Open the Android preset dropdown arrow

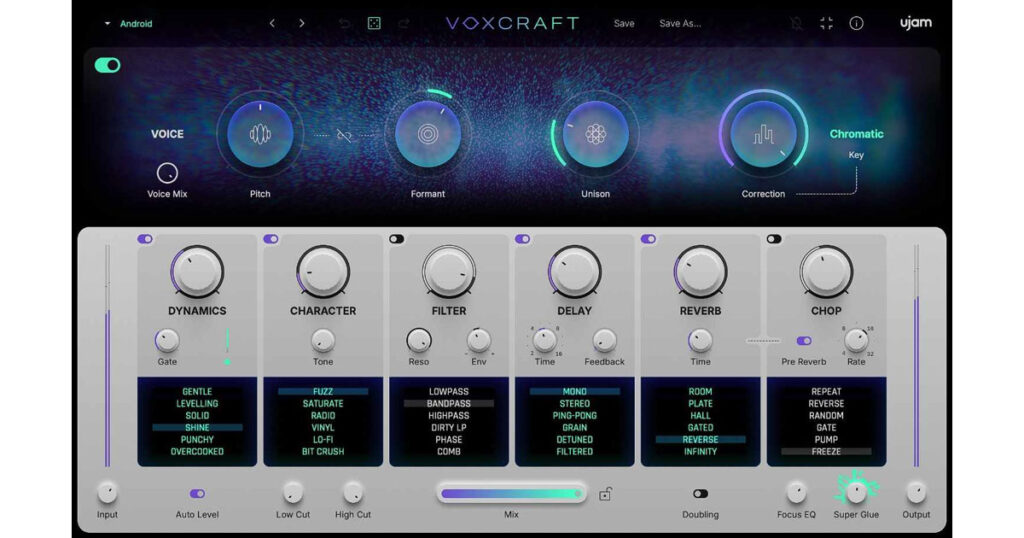tap(107, 24)
